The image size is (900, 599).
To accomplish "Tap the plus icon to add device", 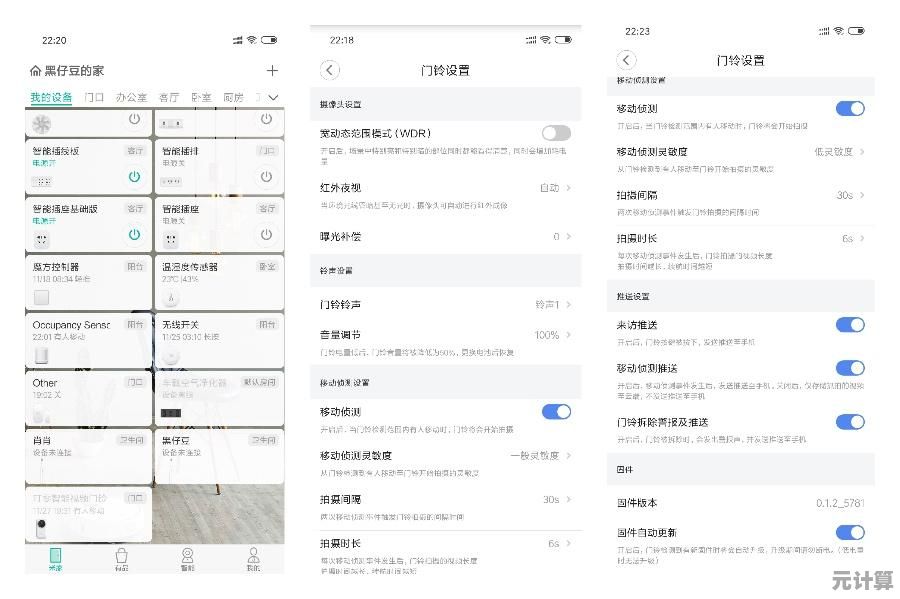I will [x=272, y=70].
